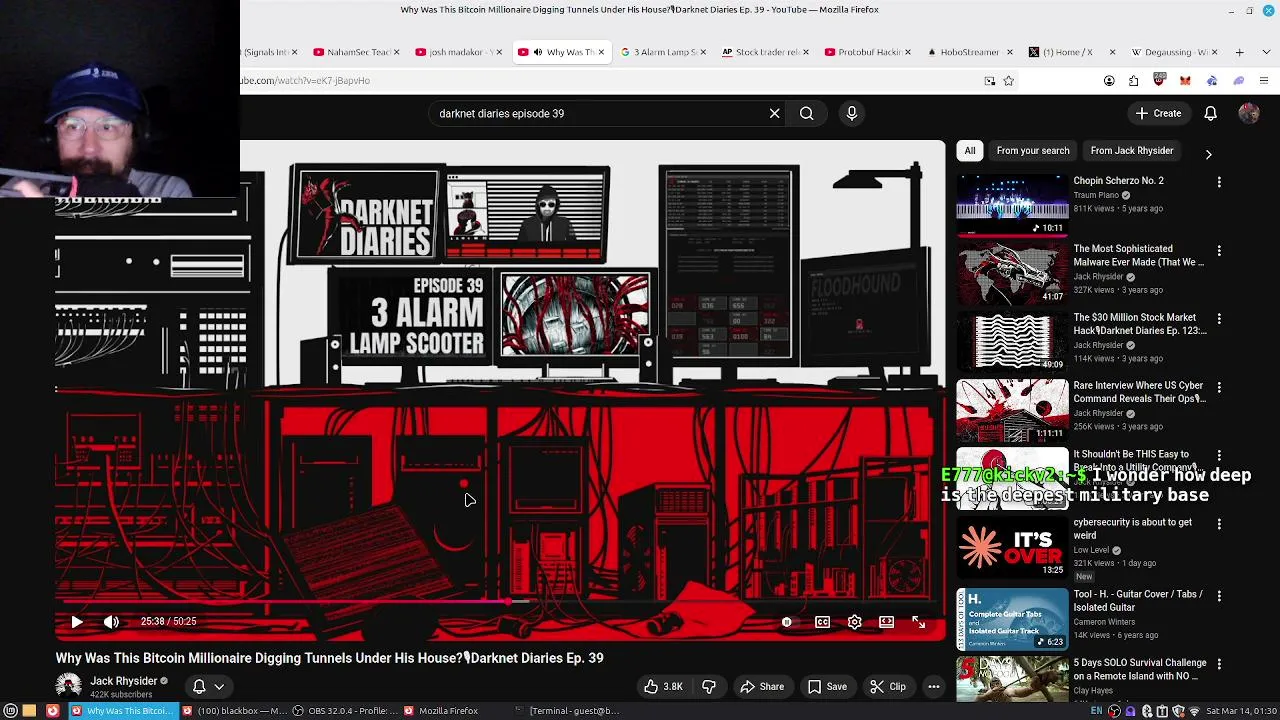Viewport: 1280px width, 720px height.
Task: Bookmark this page with star icon
Action: pyautogui.click(x=1008, y=81)
